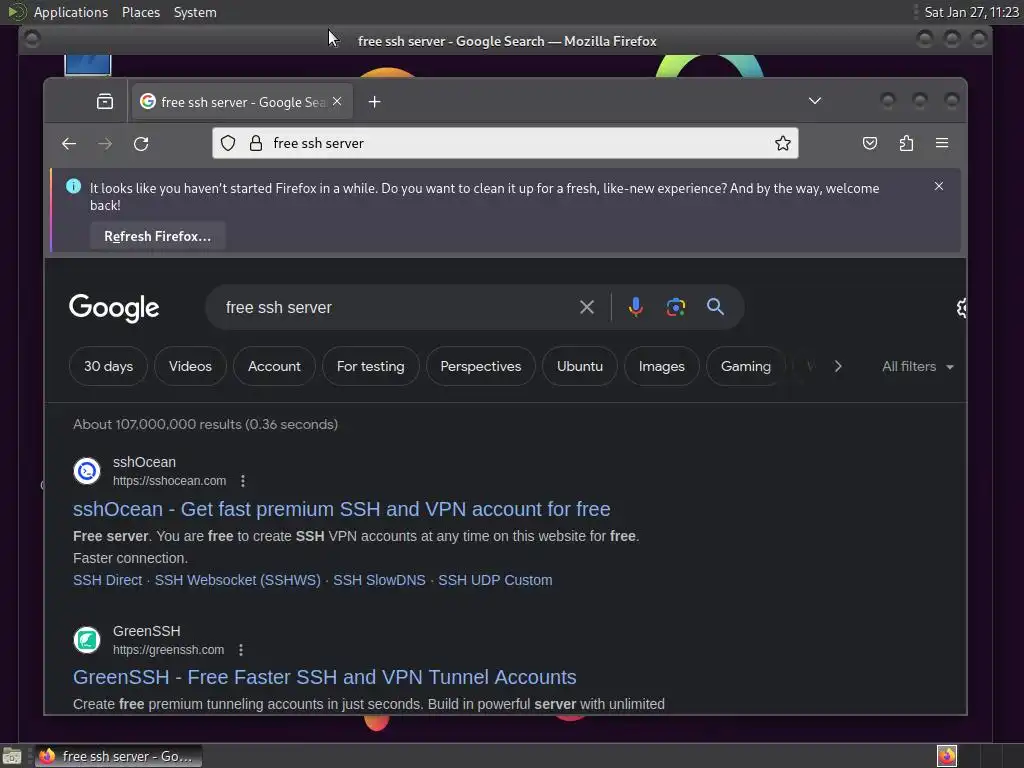Click the clock showing Sat Jan 27

click(x=971, y=12)
